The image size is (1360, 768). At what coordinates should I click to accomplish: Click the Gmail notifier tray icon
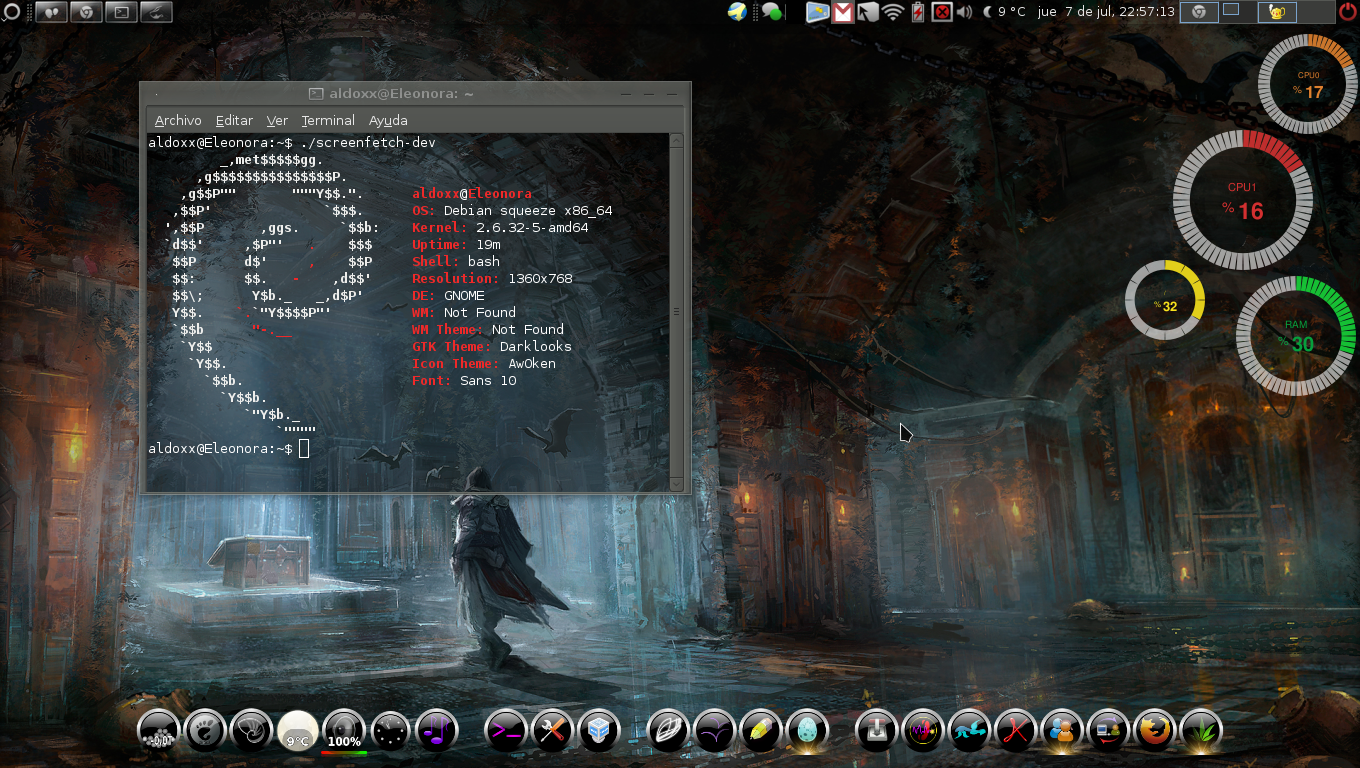(843, 12)
